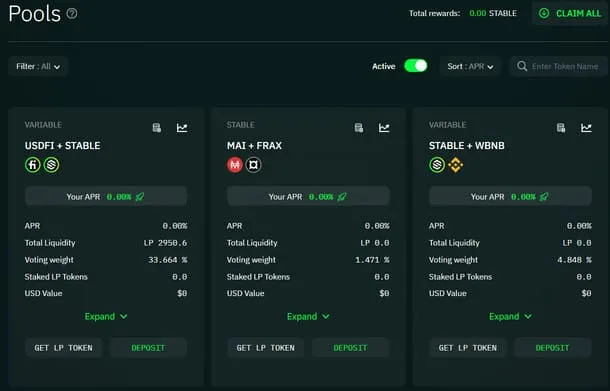610x391 pixels.
Task: View chart icon for USDFI + STABLE pool
Action: tap(182, 128)
